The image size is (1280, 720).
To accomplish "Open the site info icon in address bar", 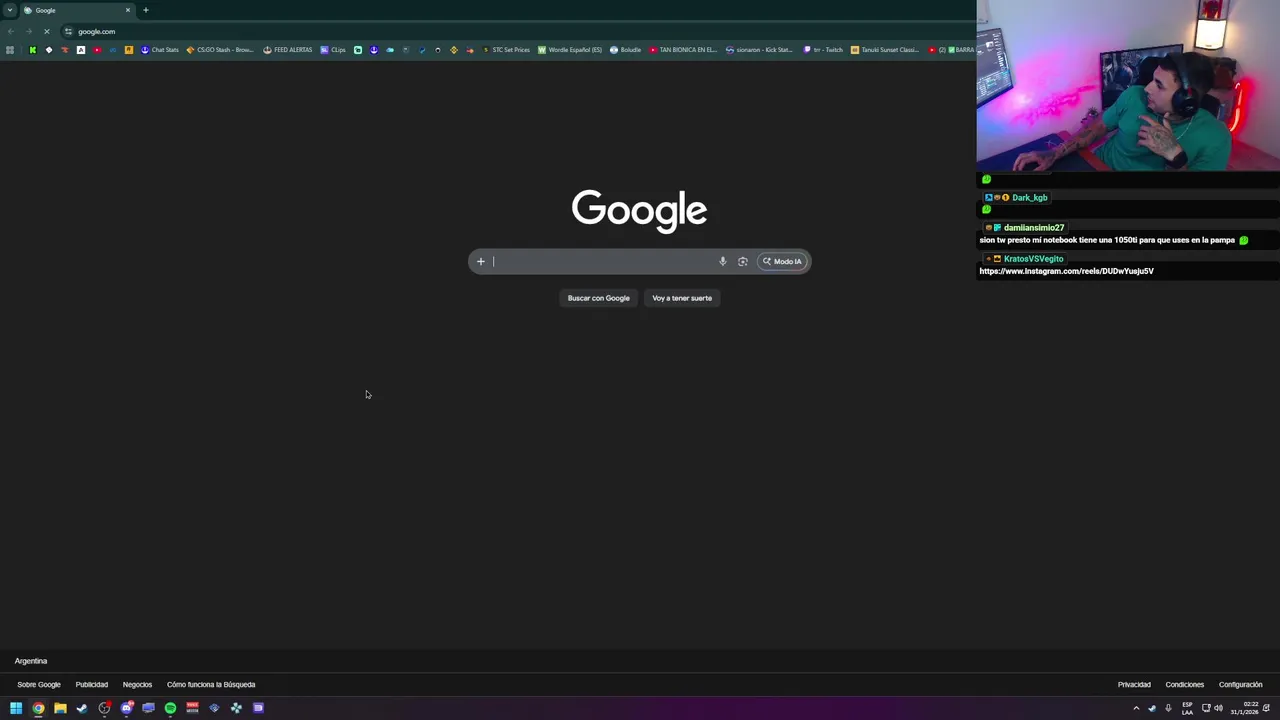I will (x=68, y=31).
